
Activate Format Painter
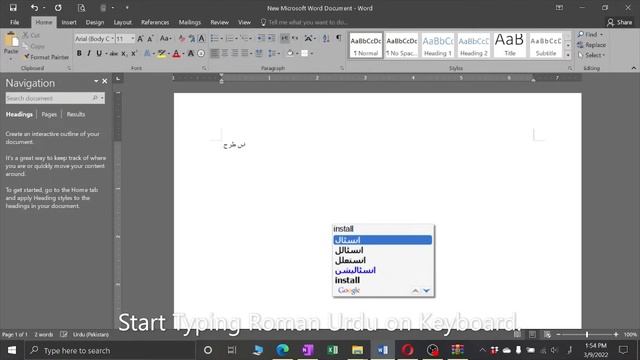pos(46,57)
